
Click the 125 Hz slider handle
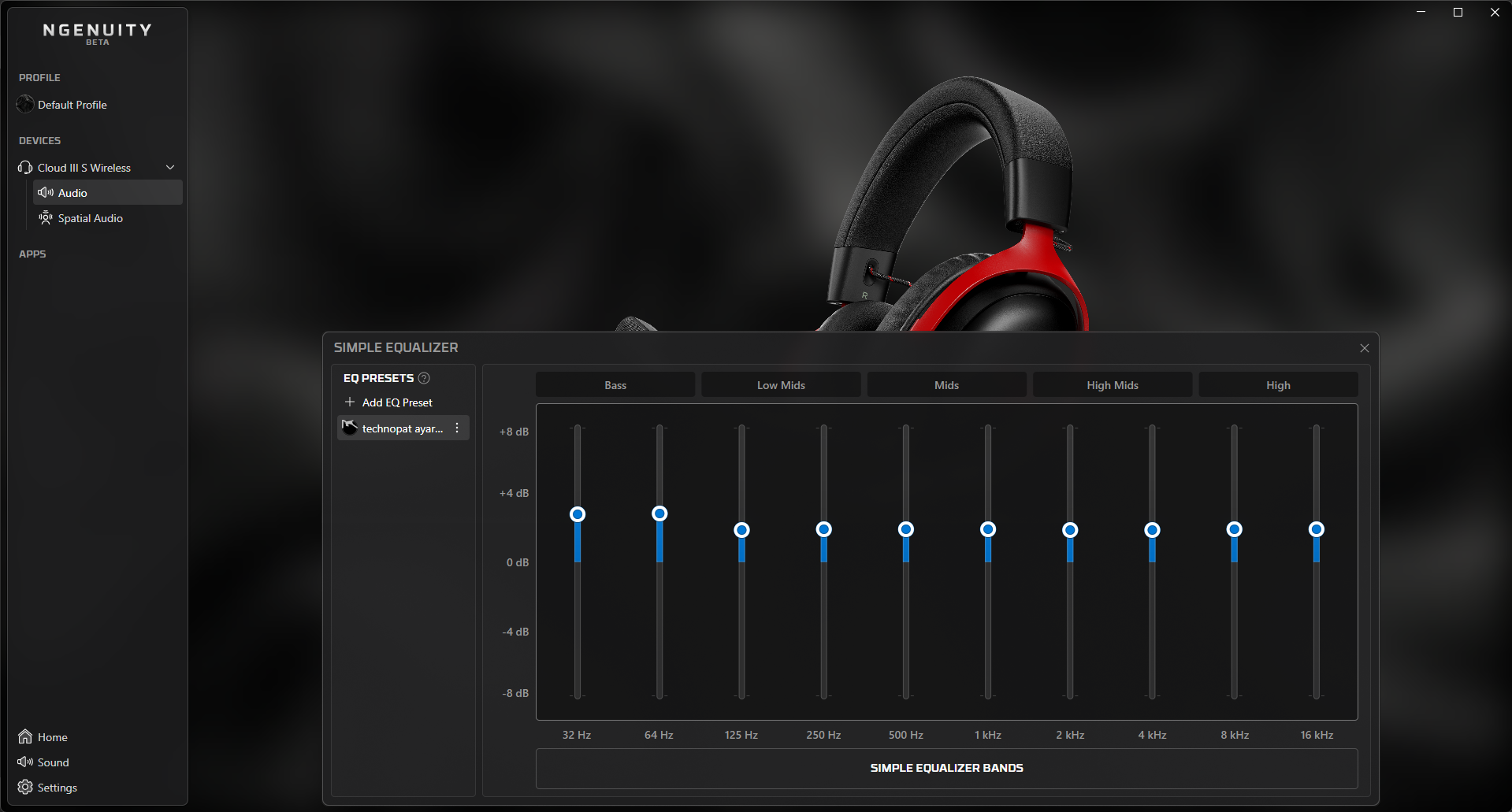(x=741, y=530)
